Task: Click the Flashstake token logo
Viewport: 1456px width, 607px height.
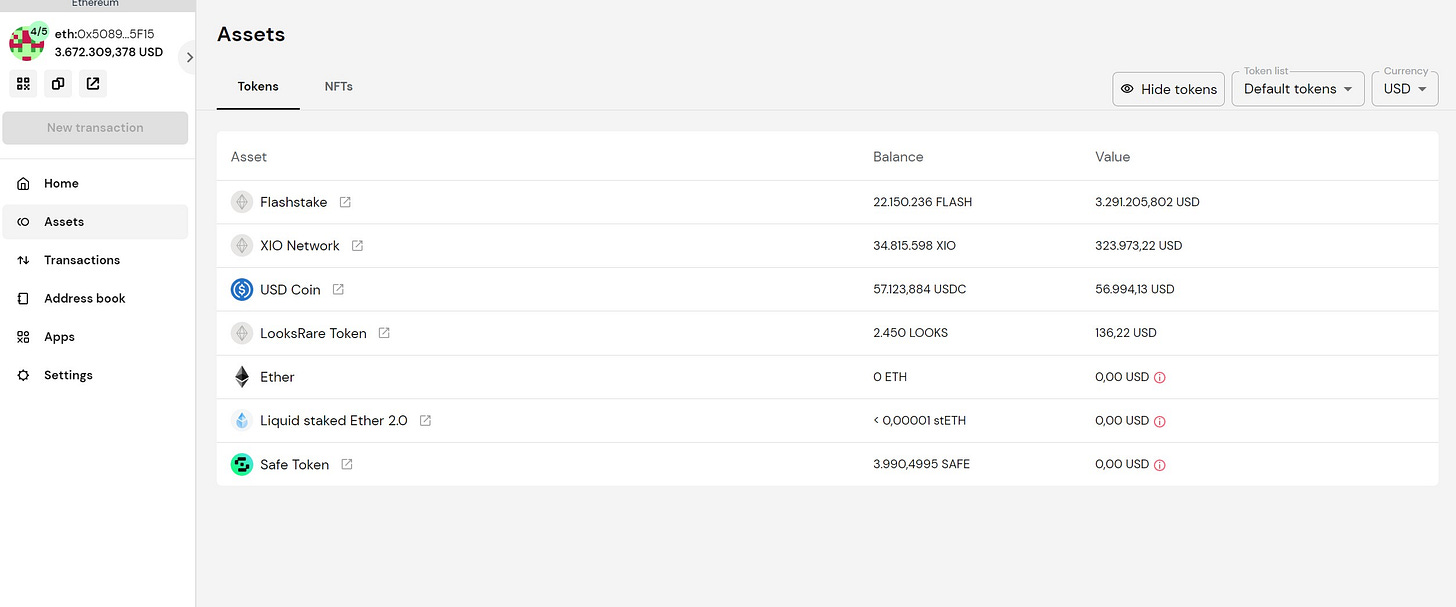Action: (x=242, y=202)
